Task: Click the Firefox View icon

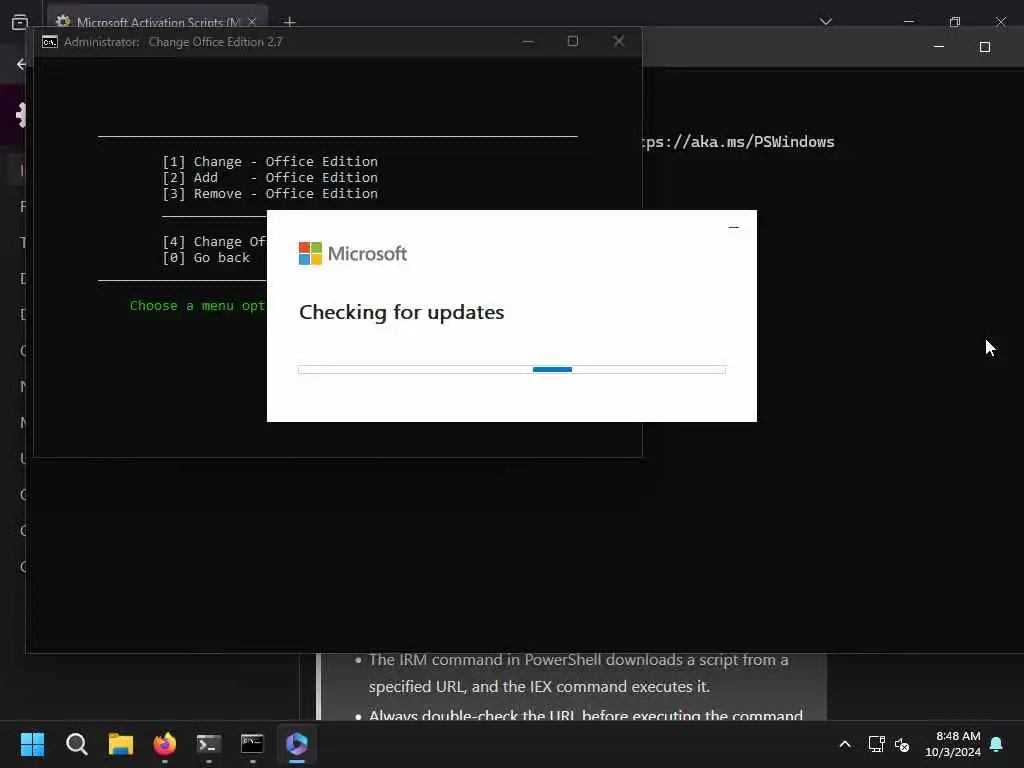Action: (20, 22)
